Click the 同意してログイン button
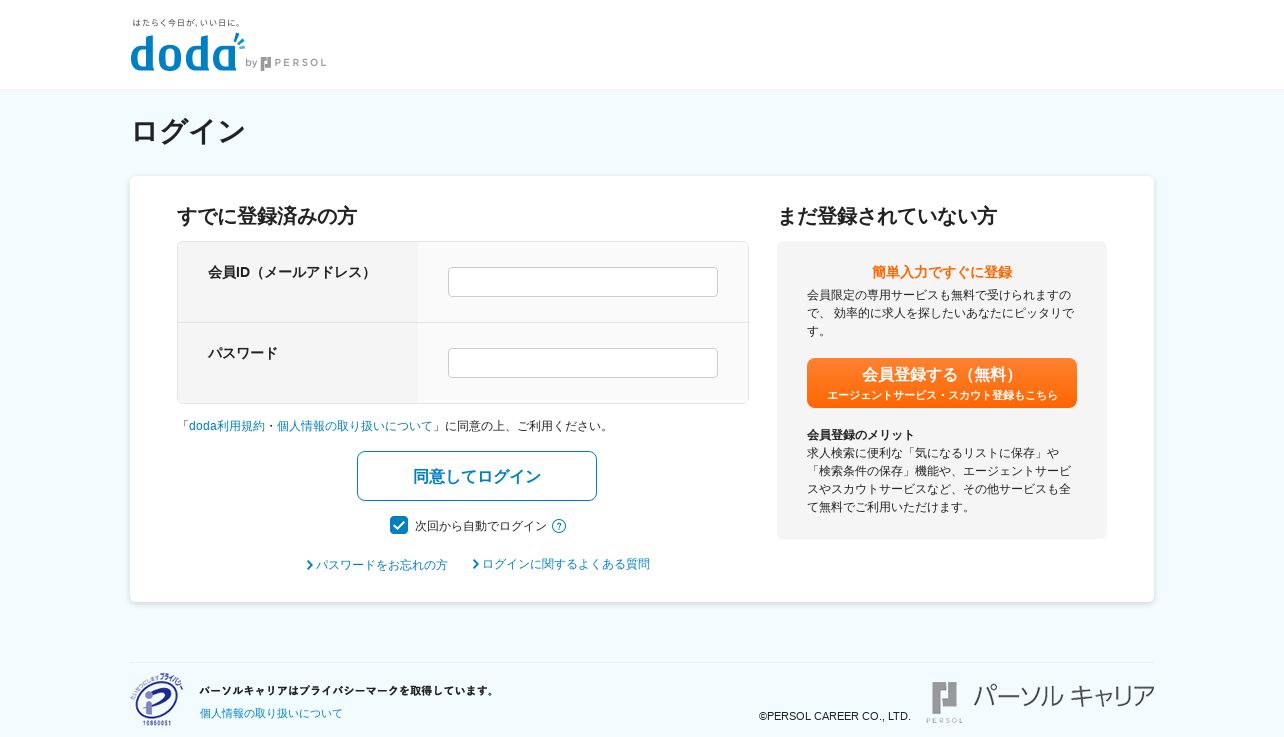Viewport: 1284px width, 737px height. [477, 476]
